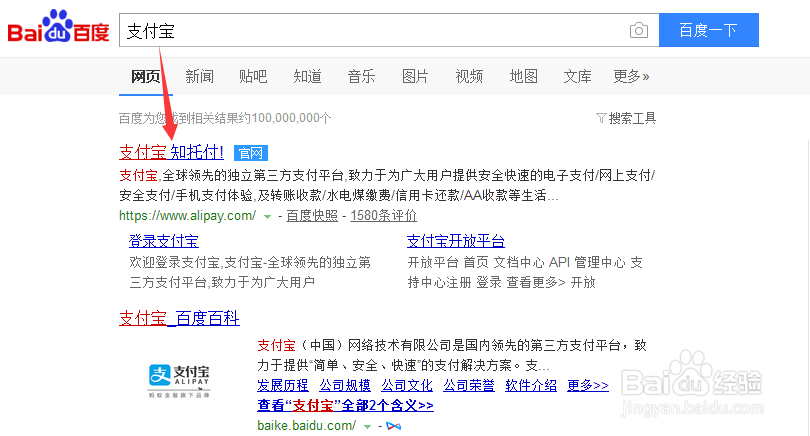Open the 1580条评价 link
The width and height of the screenshot is (810, 436).
[383, 216]
